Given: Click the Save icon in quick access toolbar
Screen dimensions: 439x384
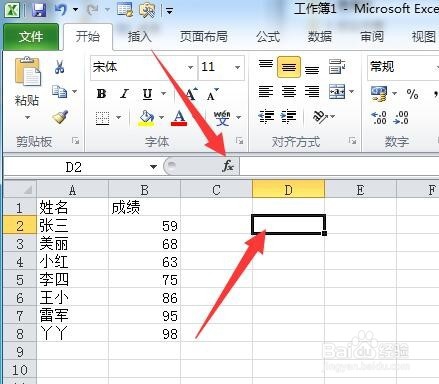Looking at the screenshot, I should tap(39, 10).
